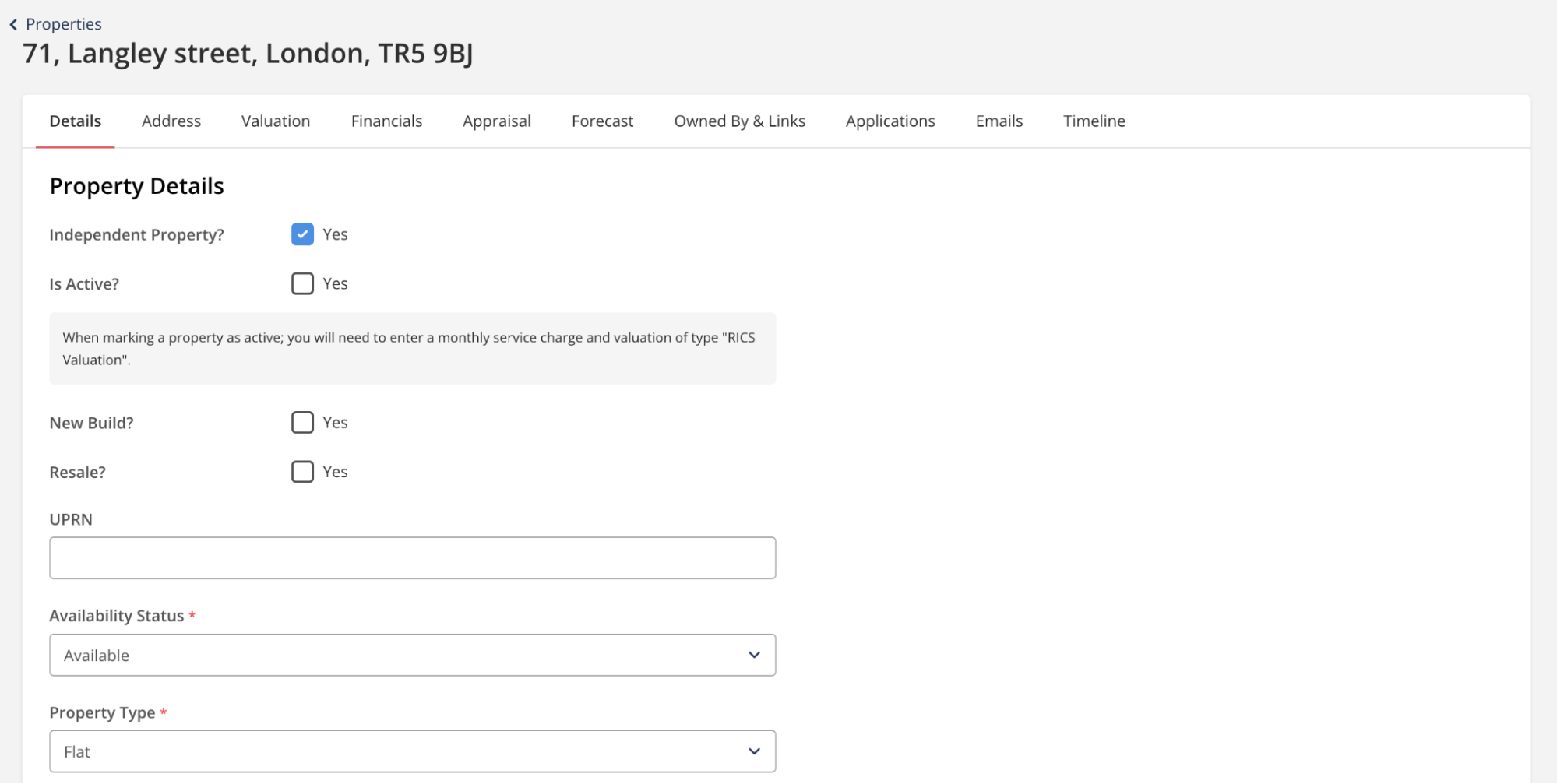Go back via the Properties link
This screenshot has width=1557, height=784.
(x=63, y=24)
